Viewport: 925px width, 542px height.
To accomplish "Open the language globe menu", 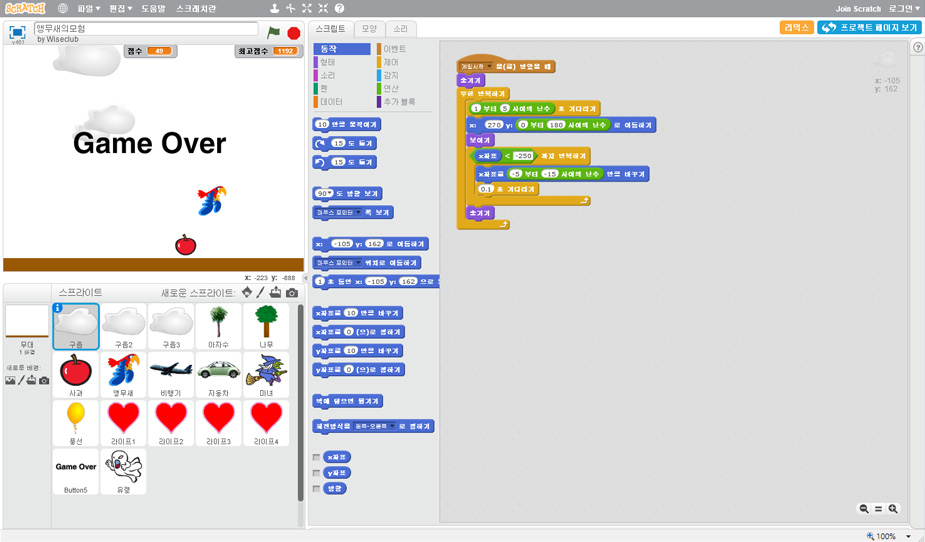I will pos(63,8).
